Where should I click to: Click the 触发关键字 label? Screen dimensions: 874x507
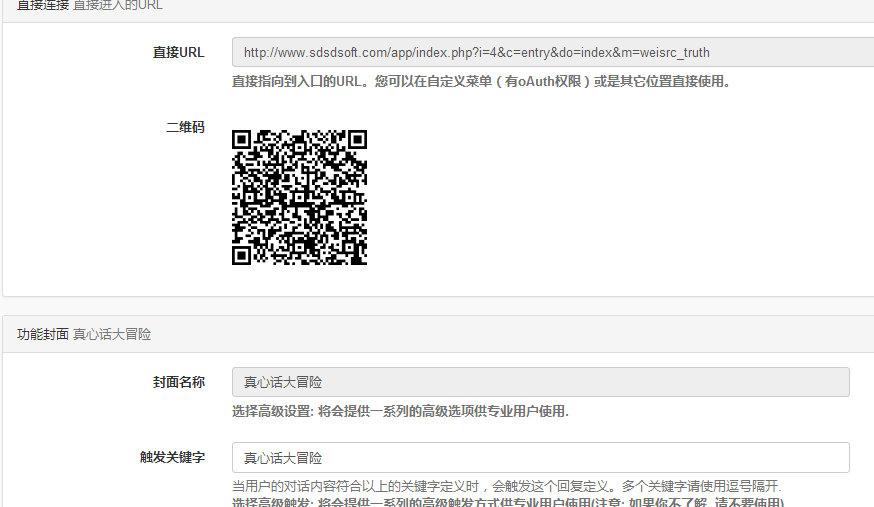pyautogui.click(x=172, y=457)
